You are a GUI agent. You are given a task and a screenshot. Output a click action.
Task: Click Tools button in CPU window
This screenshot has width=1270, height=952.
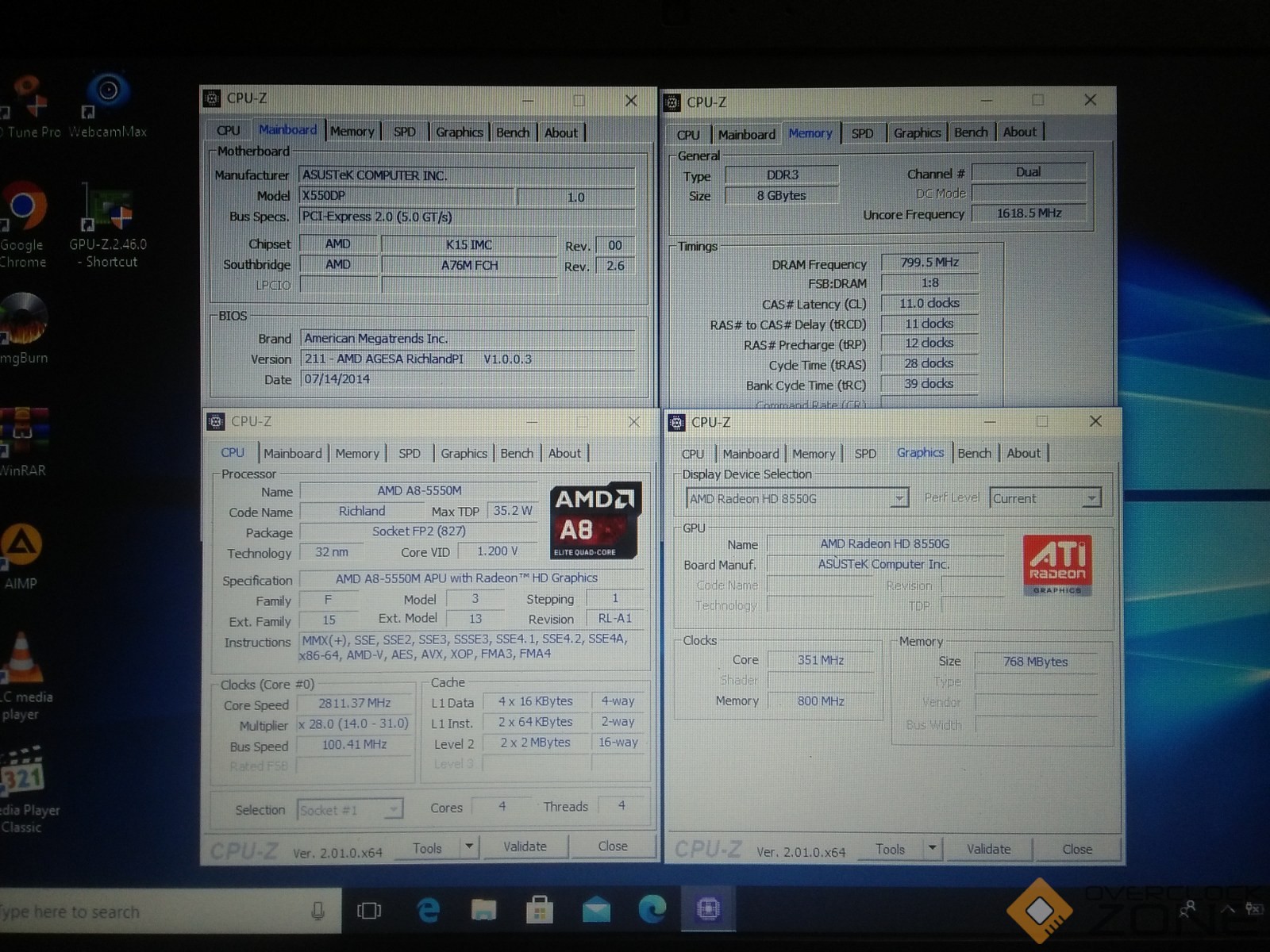click(x=427, y=847)
